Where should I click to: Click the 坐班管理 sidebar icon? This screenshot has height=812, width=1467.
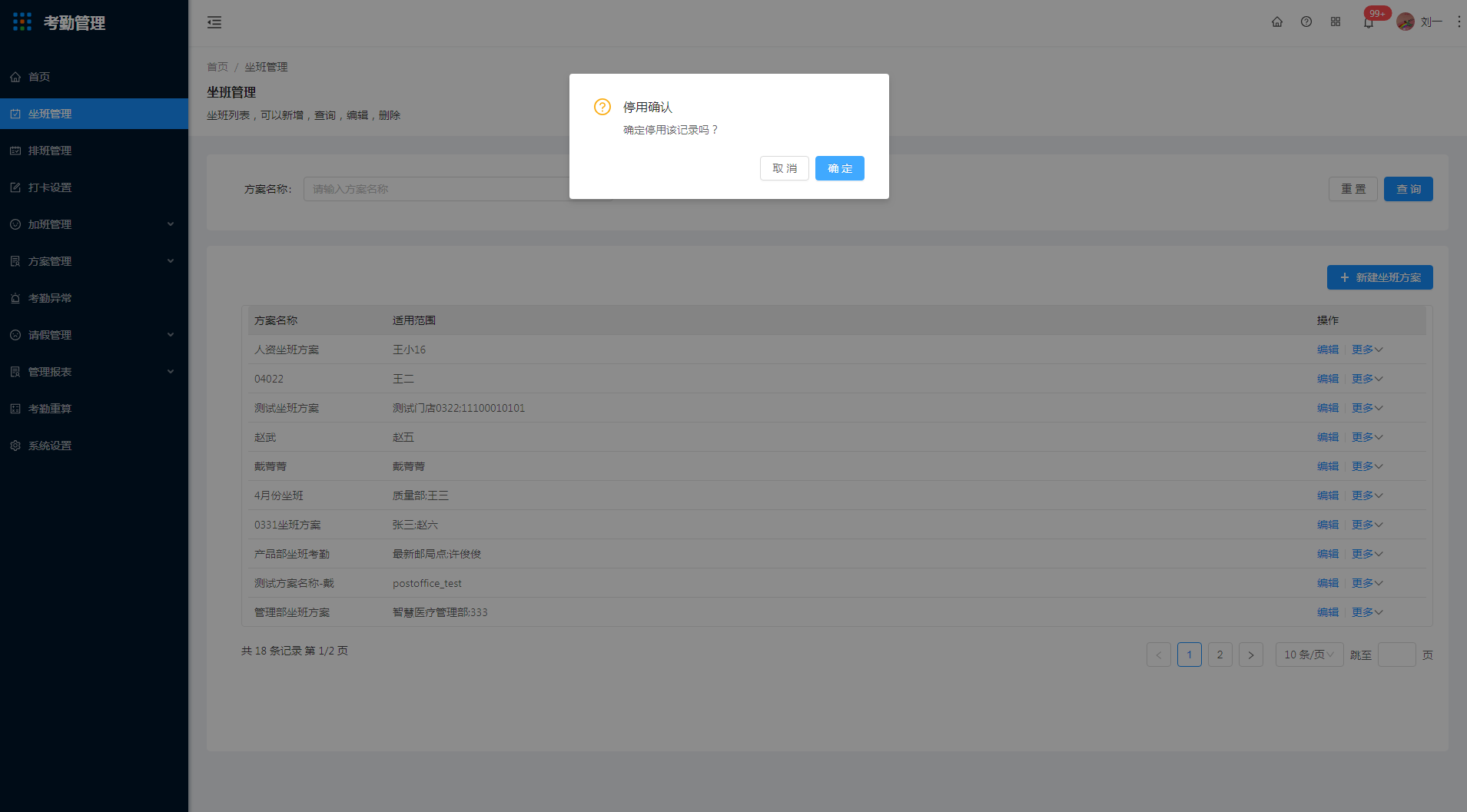tap(15, 114)
